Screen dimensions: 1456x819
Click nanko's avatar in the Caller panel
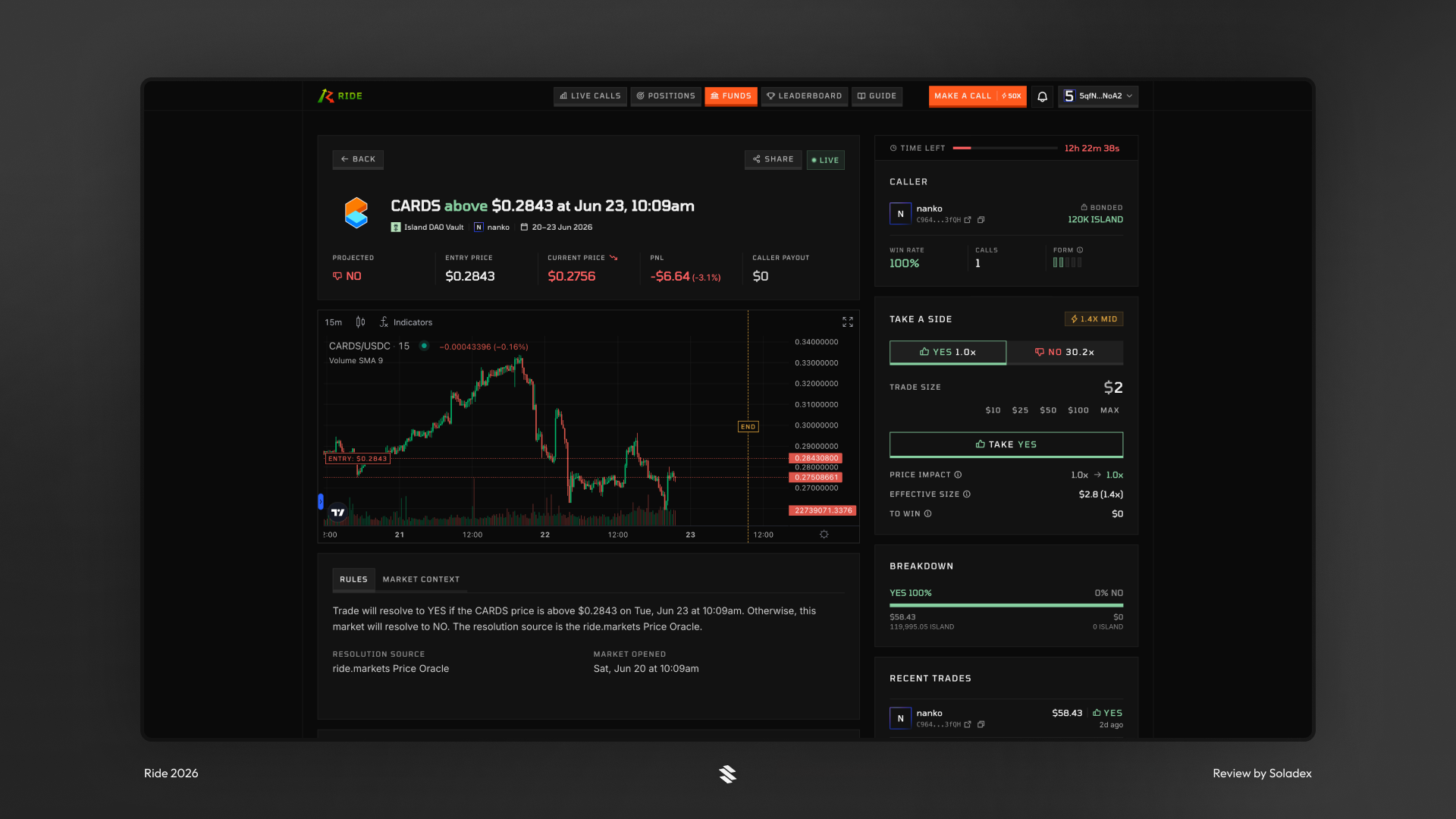pyautogui.click(x=900, y=214)
